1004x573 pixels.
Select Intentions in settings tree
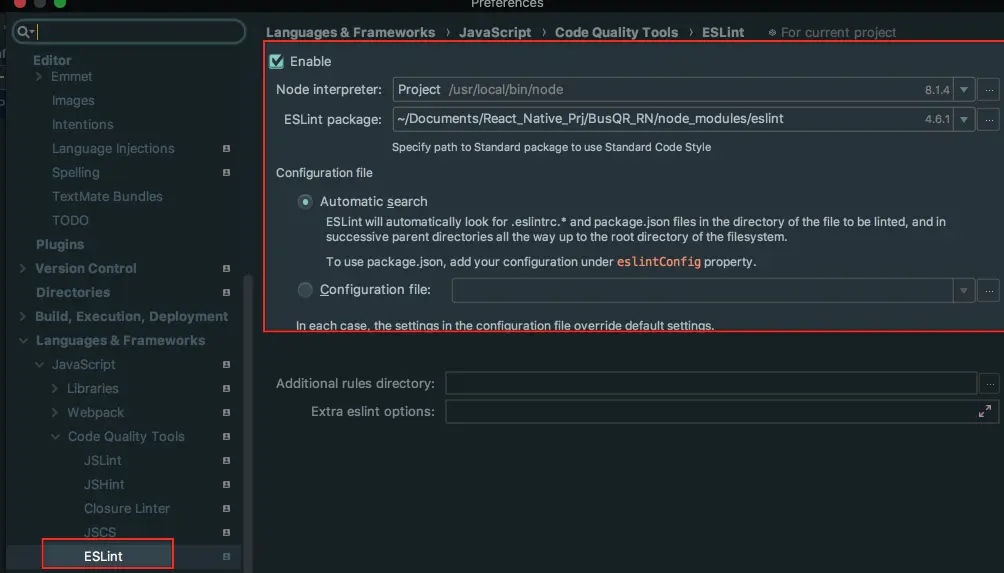[83, 125]
